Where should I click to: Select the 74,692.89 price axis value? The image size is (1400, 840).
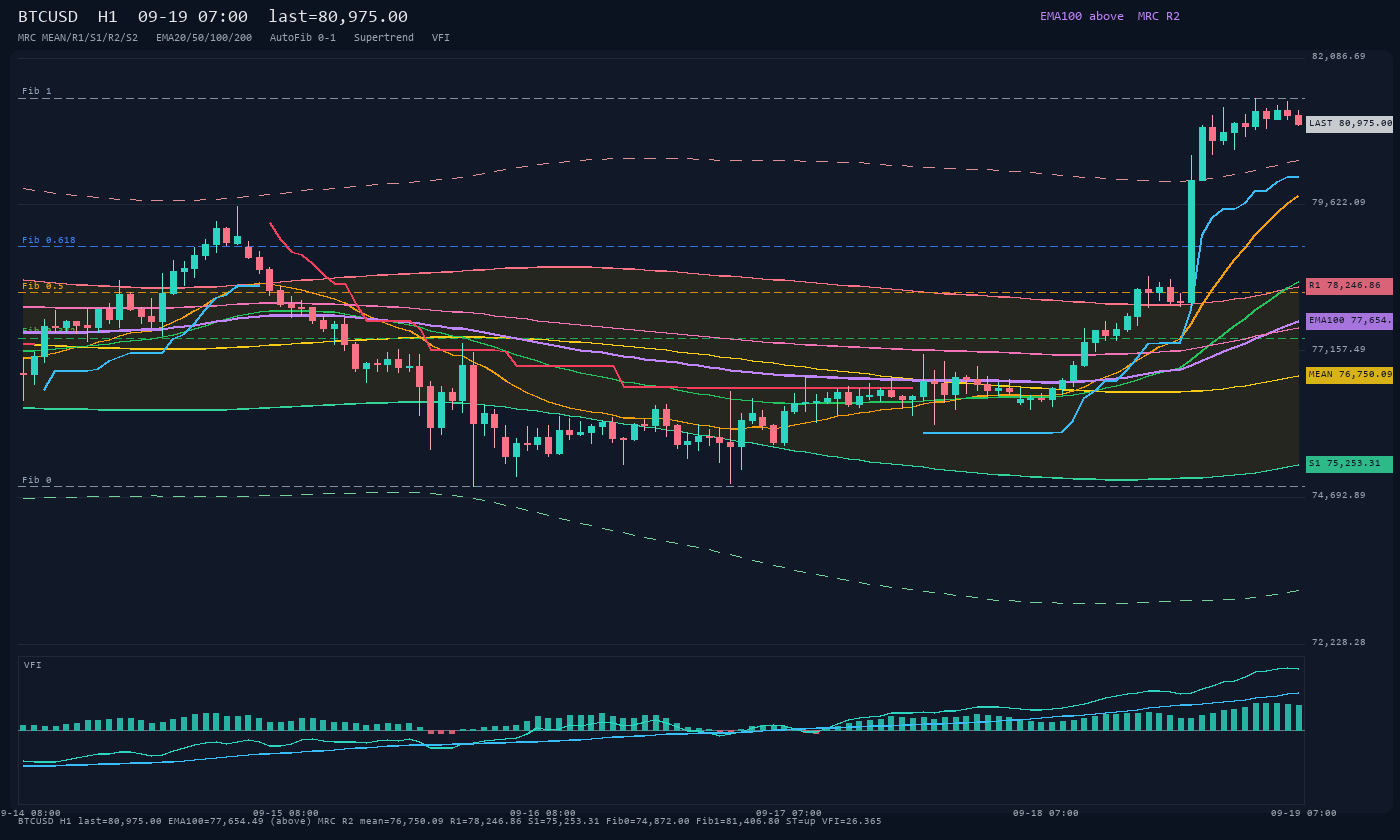pyautogui.click(x=1338, y=495)
